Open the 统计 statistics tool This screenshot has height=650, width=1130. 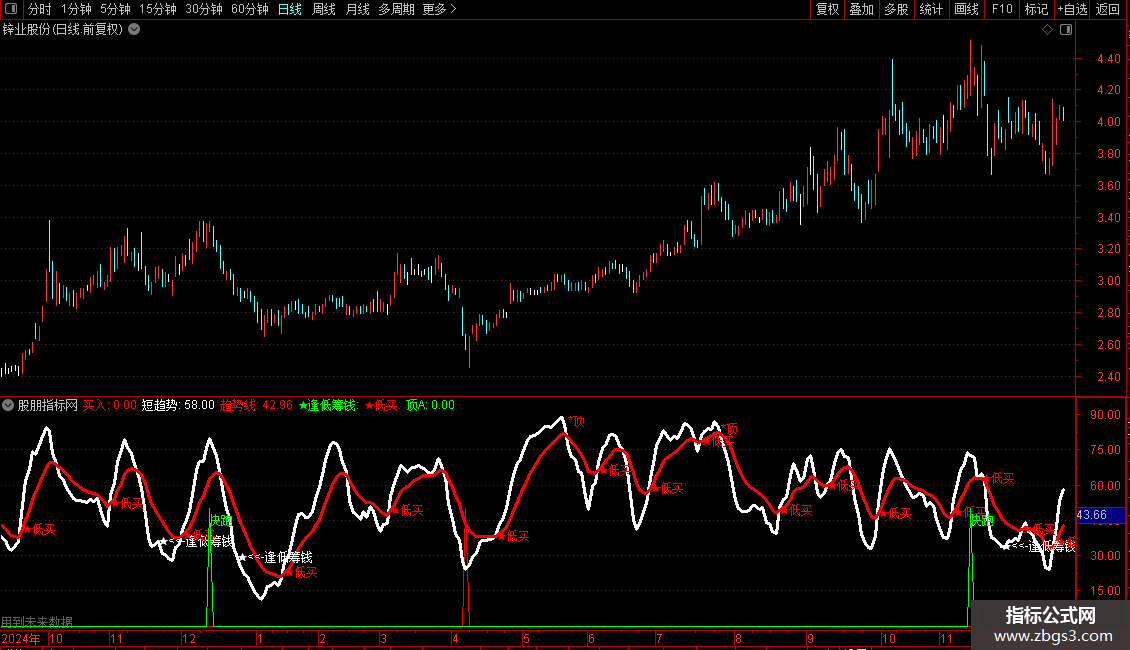coord(930,9)
